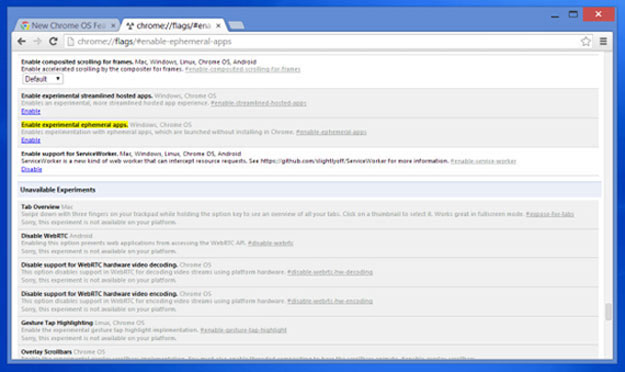Maximize the Chrome window
This screenshot has height=372, width=625.
coord(573,15)
